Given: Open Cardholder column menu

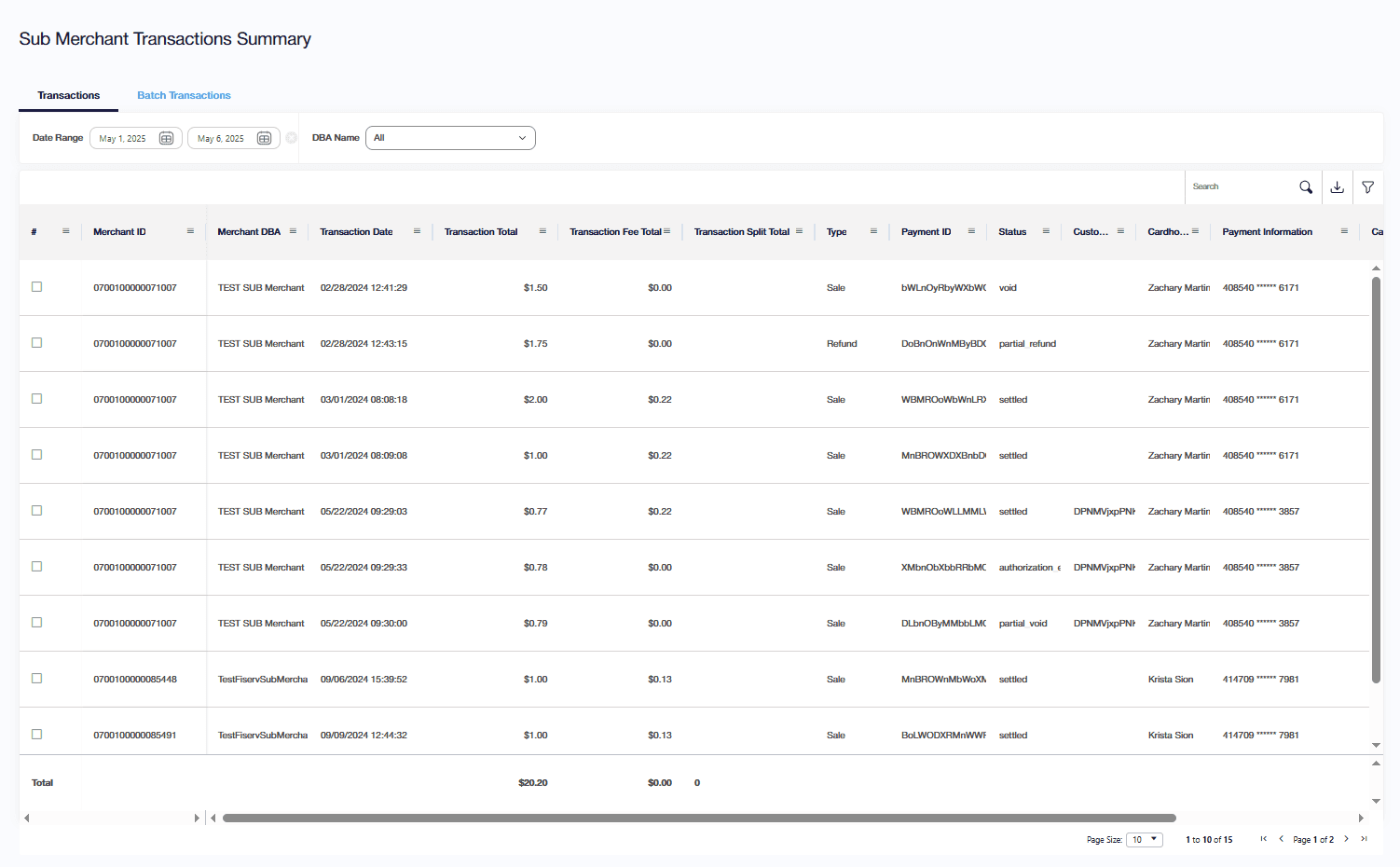Looking at the screenshot, I should [x=1195, y=231].
